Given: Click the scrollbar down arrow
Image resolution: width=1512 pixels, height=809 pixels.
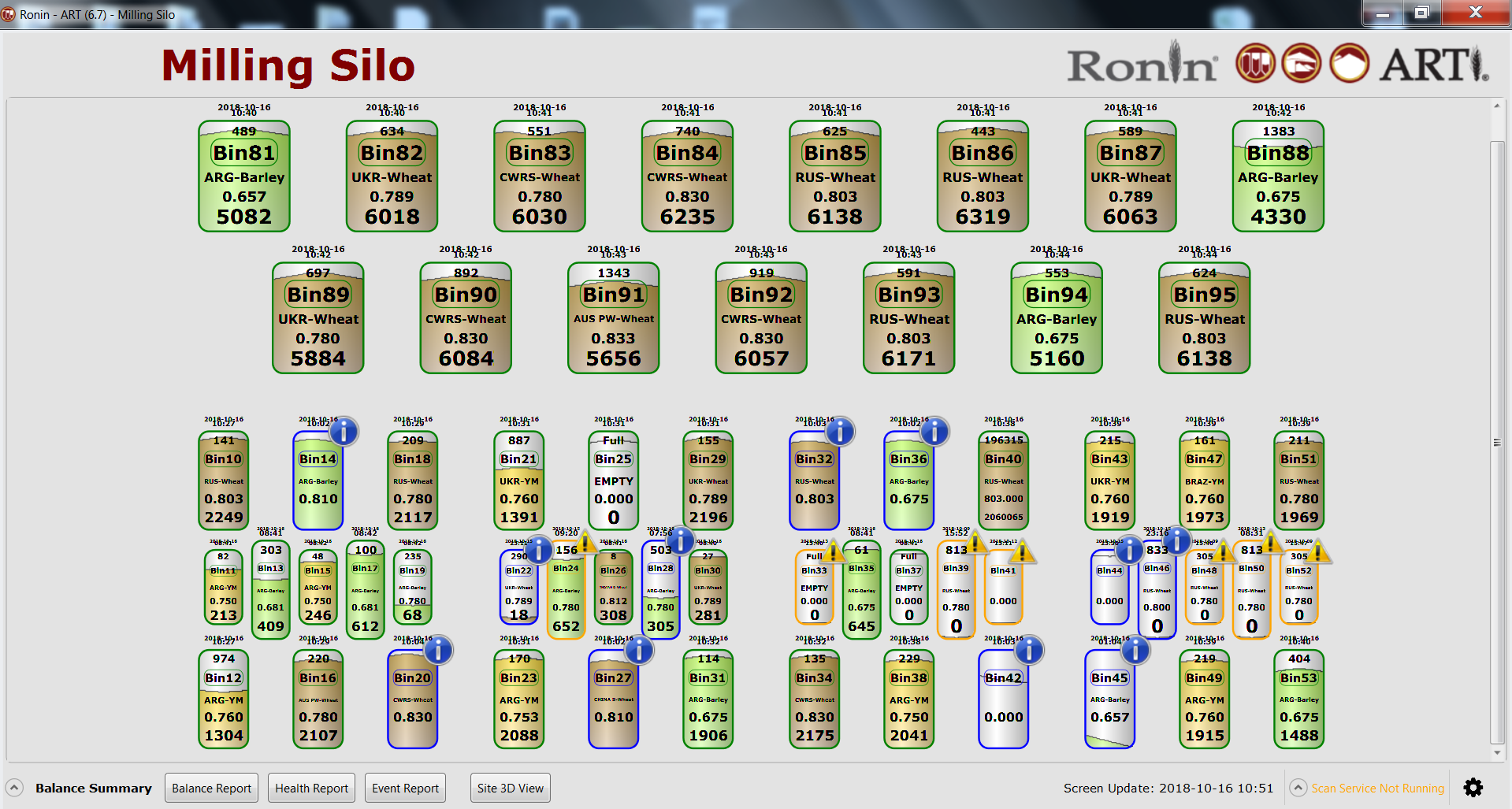Looking at the screenshot, I should 1497,752.
